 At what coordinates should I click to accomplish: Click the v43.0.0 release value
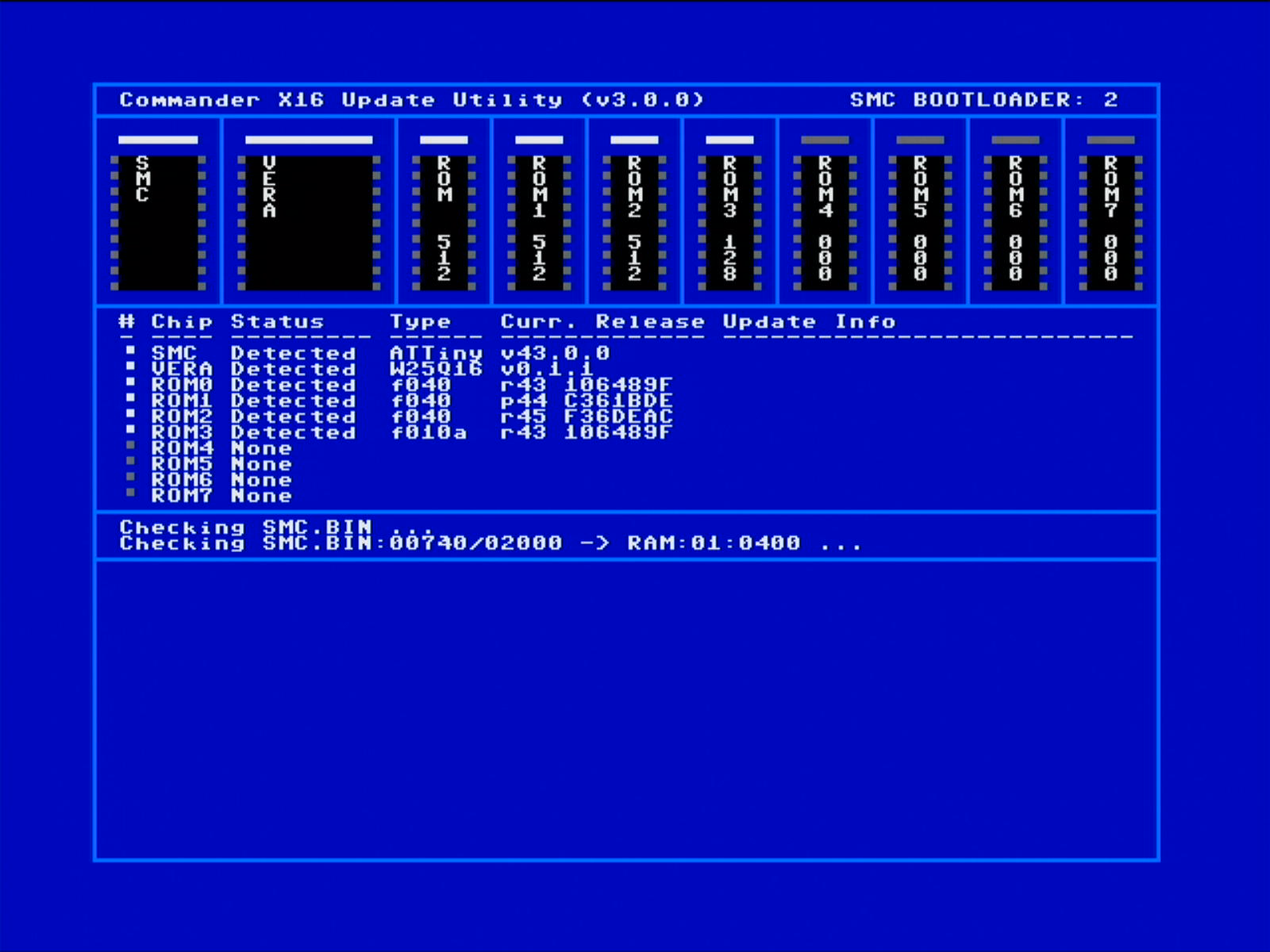coord(555,353)
